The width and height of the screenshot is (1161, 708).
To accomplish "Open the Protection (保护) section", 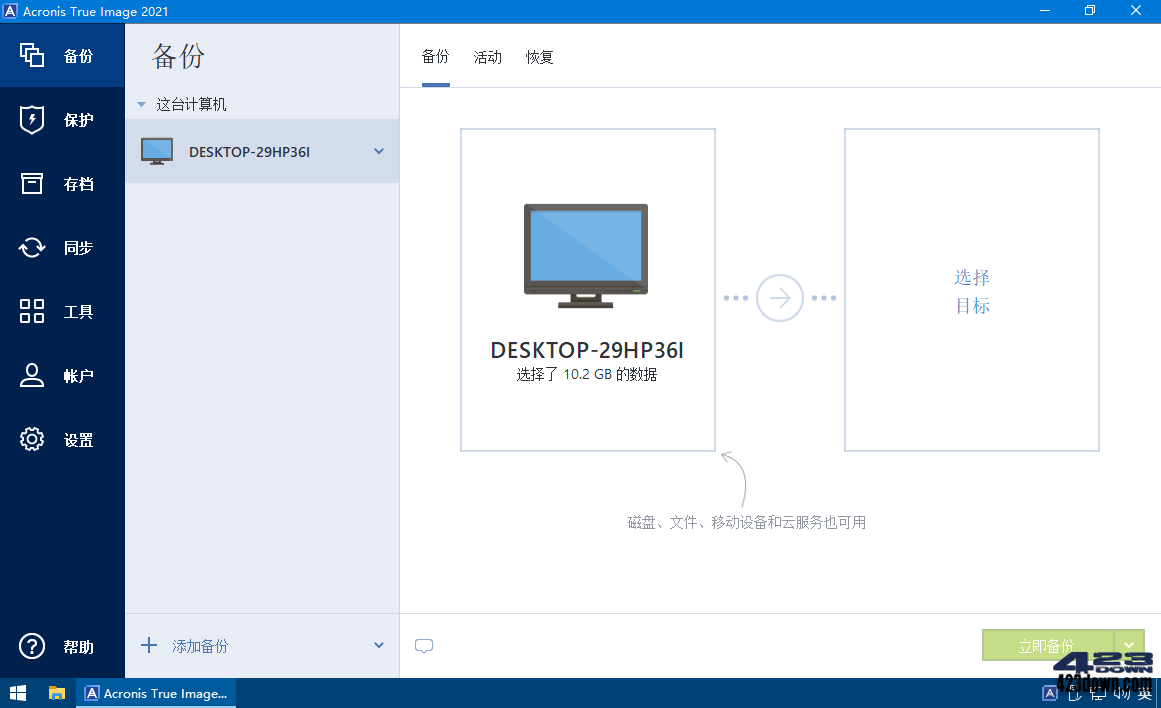I will coord(62,120).
